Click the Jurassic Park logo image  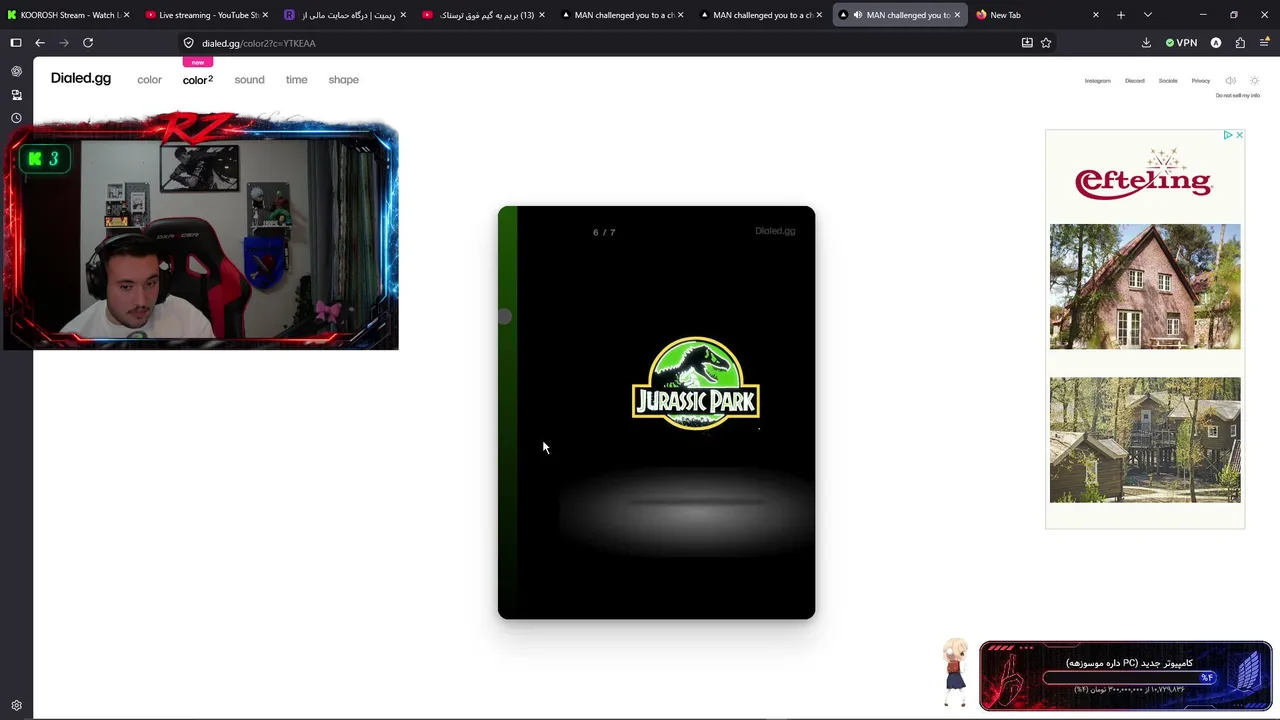pos(696,383)
